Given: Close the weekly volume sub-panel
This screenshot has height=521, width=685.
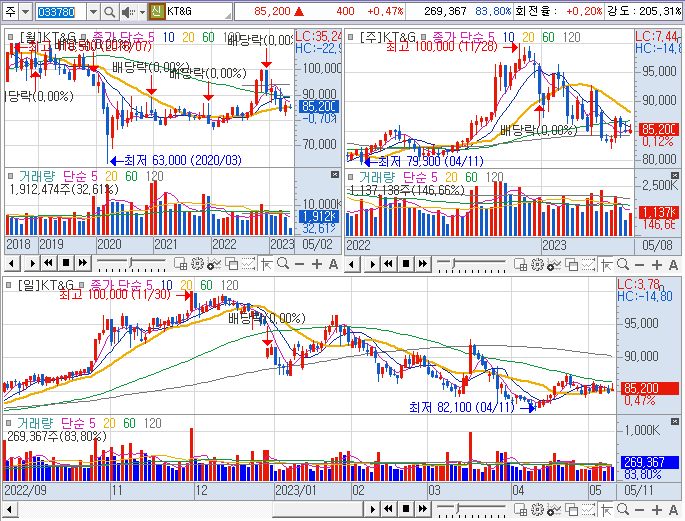Looking at the screenshot, I should [x=675, y=176].
